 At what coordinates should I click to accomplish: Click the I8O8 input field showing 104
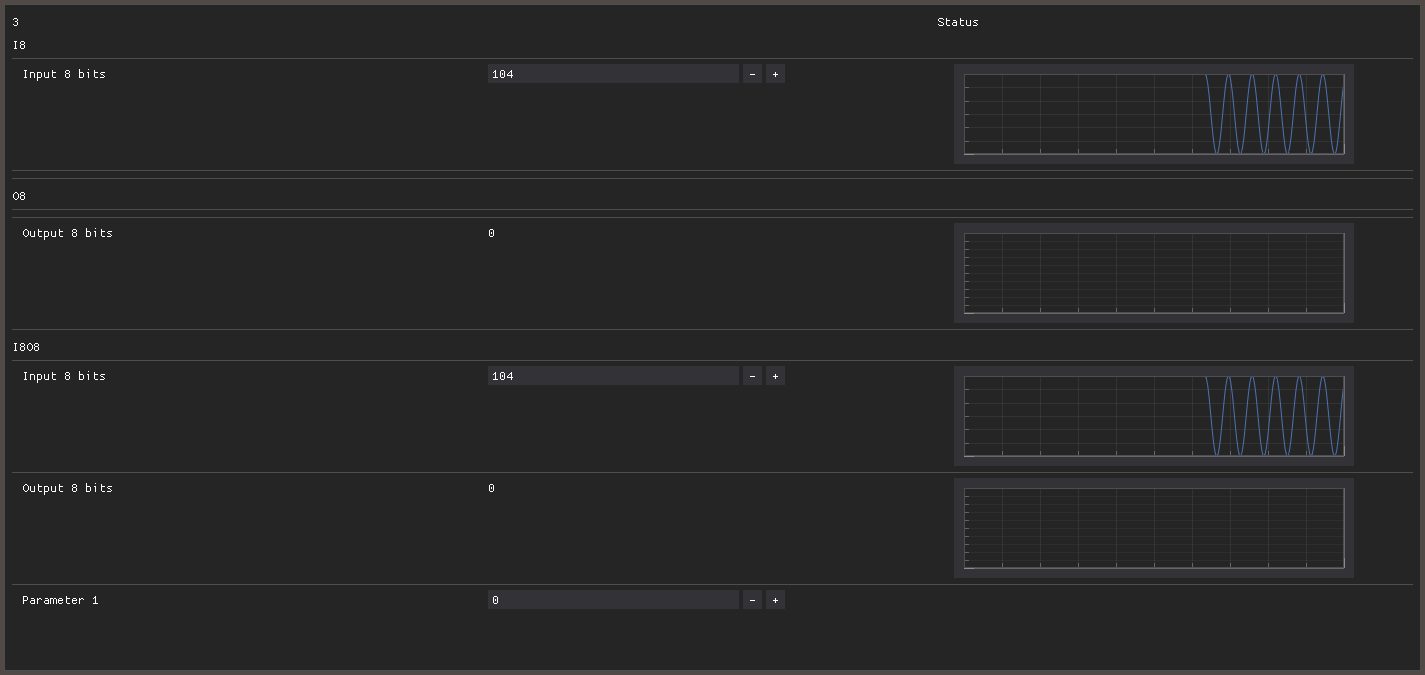point(612,376)
